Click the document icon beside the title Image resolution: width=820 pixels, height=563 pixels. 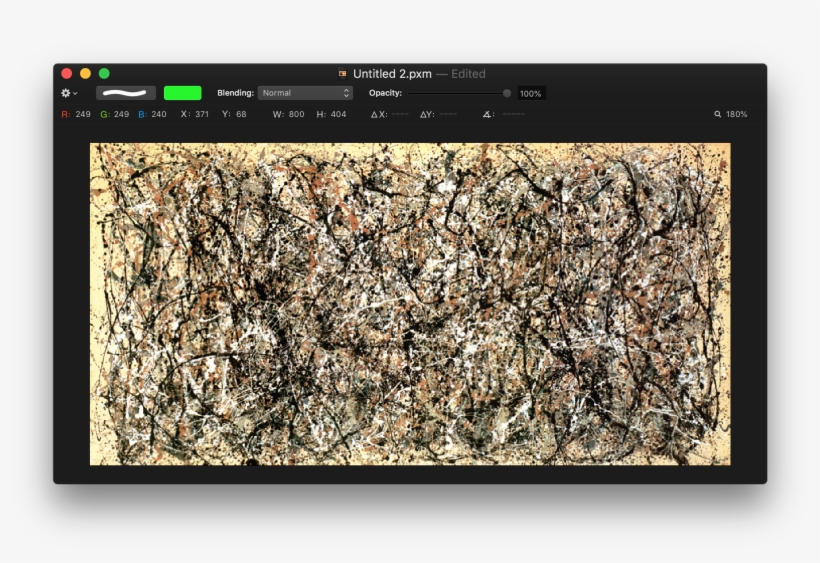pos(343,74)
